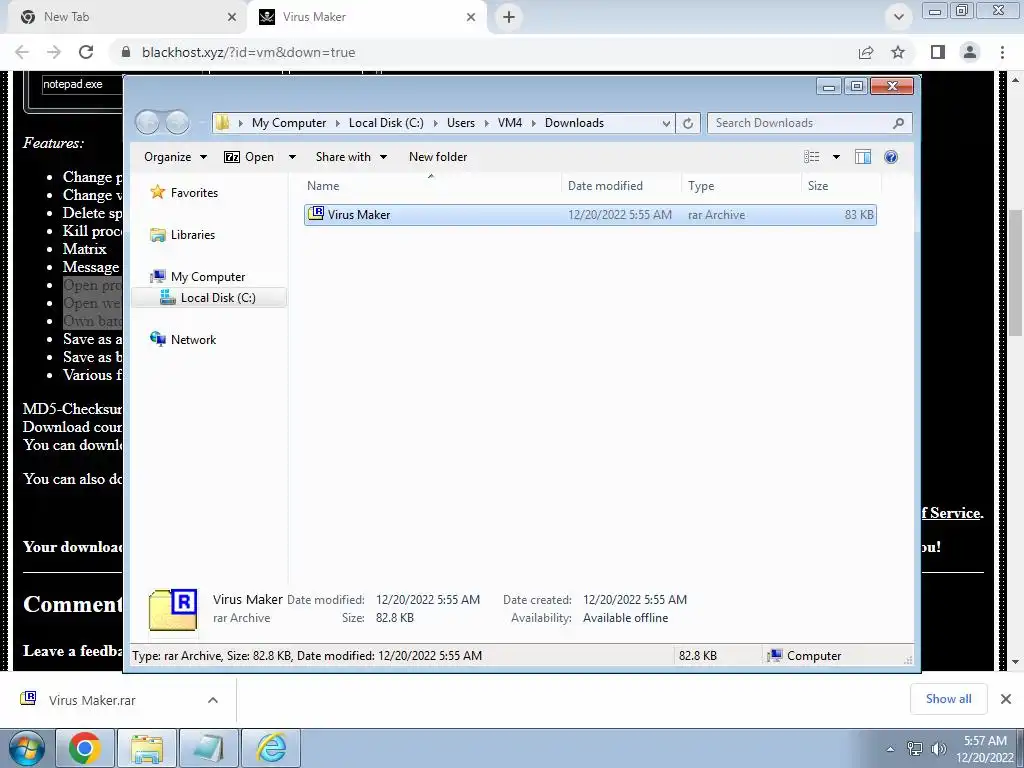Click Libraries in the navigation pane
The width and height of the screenshot is (1024, 768).
[x=193, y=234]
